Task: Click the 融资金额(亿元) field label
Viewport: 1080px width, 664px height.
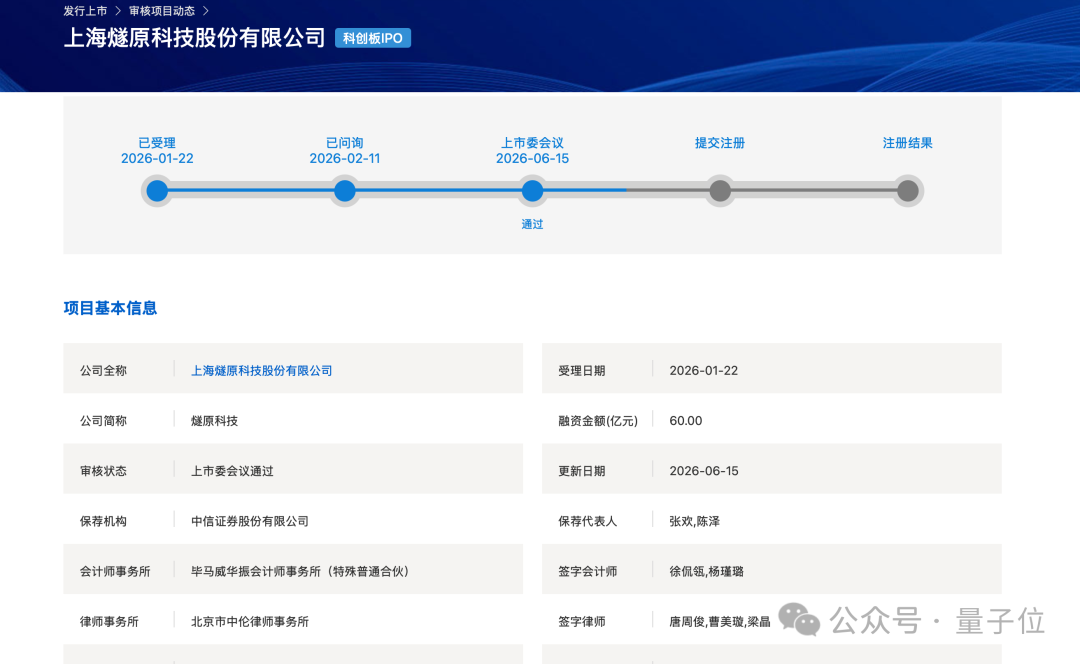Action: (x=598, y=421)
